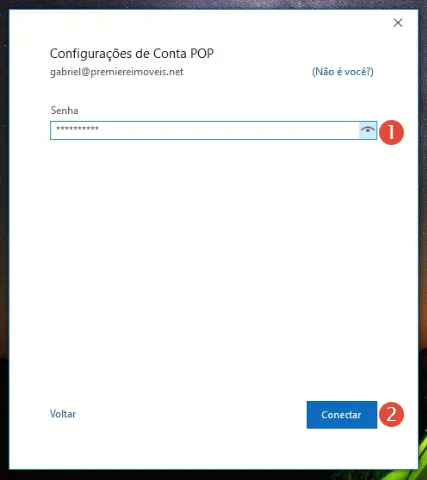Dismiss the dialog with the X icon
Screen dimensions: 427x480
pyautogui.click(x=398, y=23)
